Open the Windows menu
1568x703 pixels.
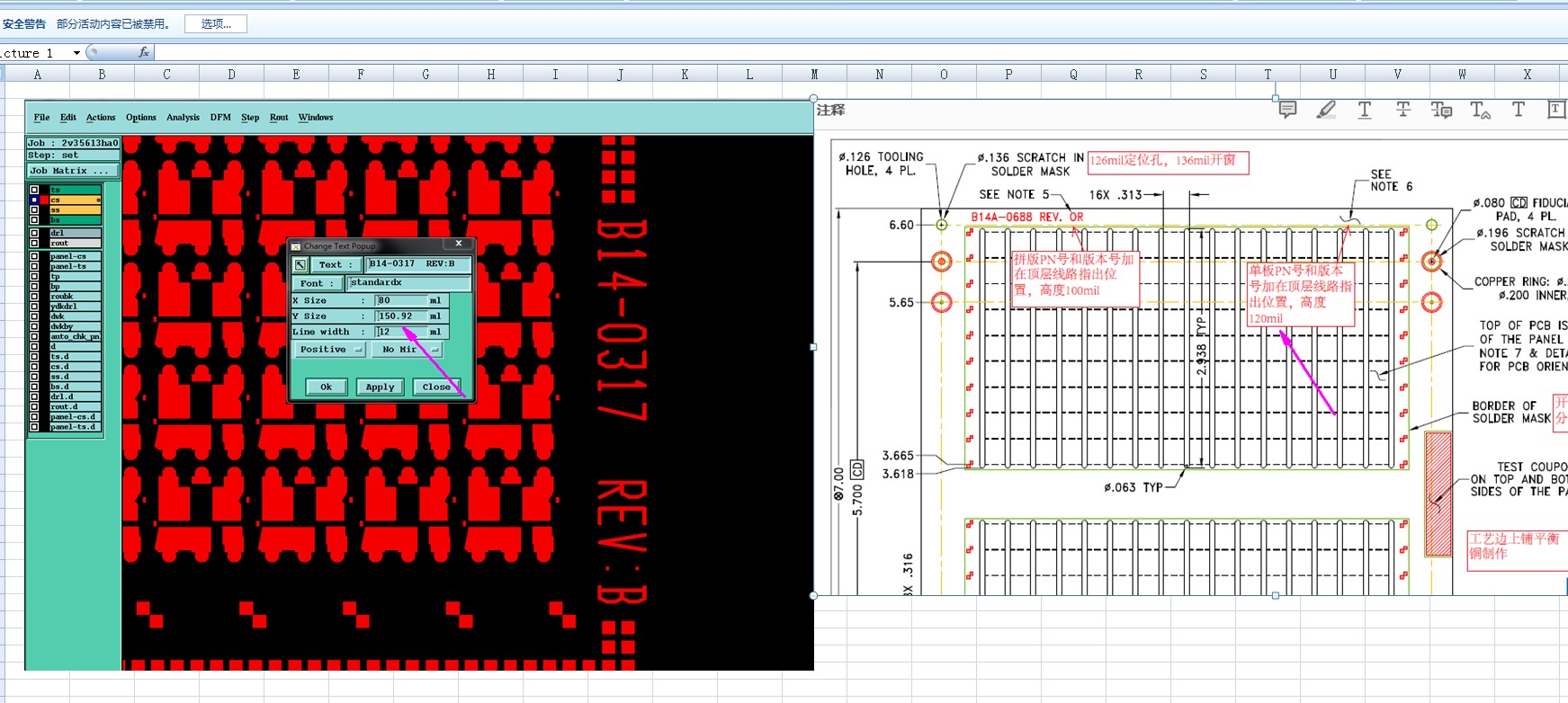[316, 117]
